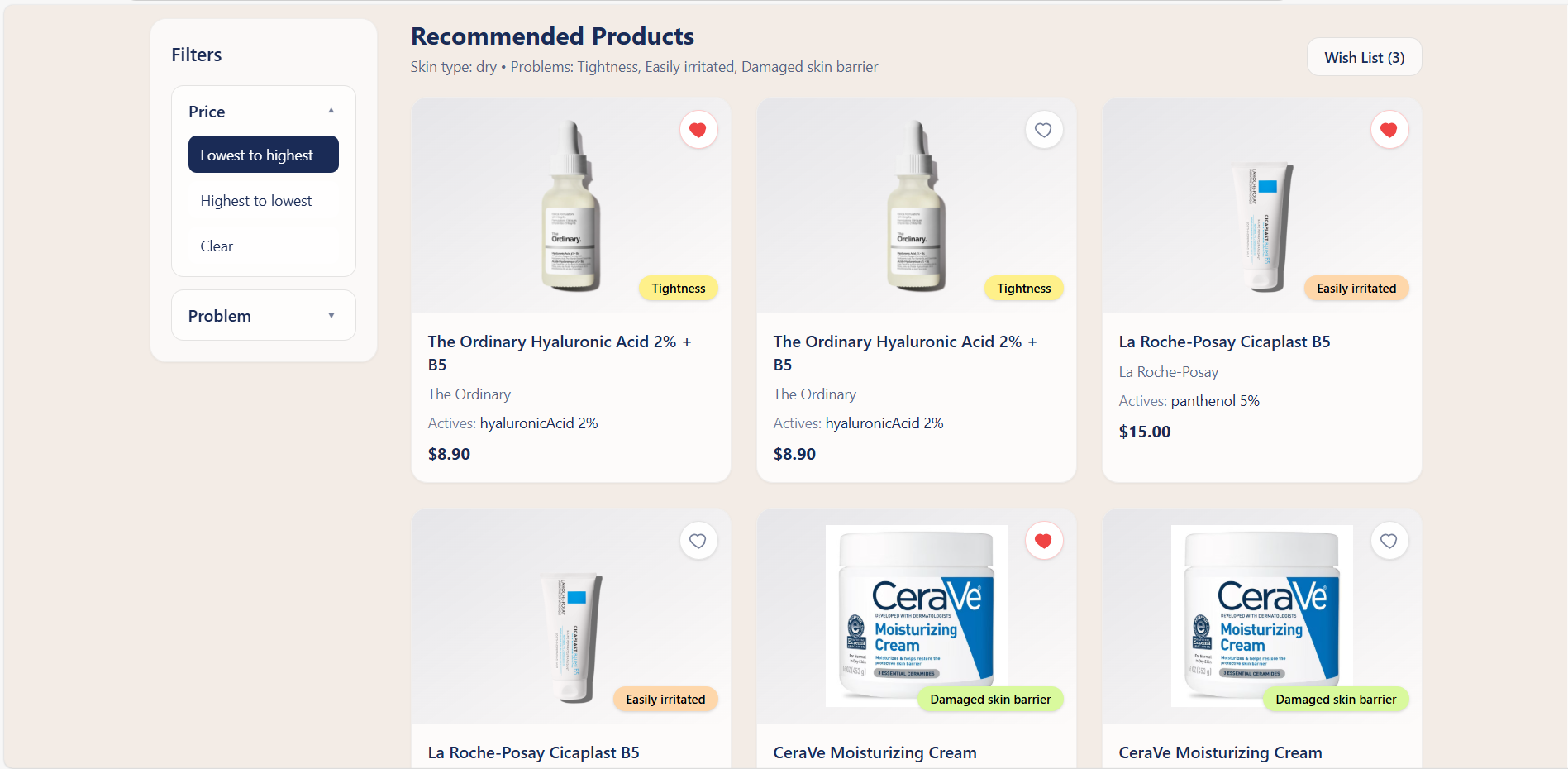Click the Price filter heading
Image resolution: width=1568 pixels, height=769 pixels.
coord(207,112)
